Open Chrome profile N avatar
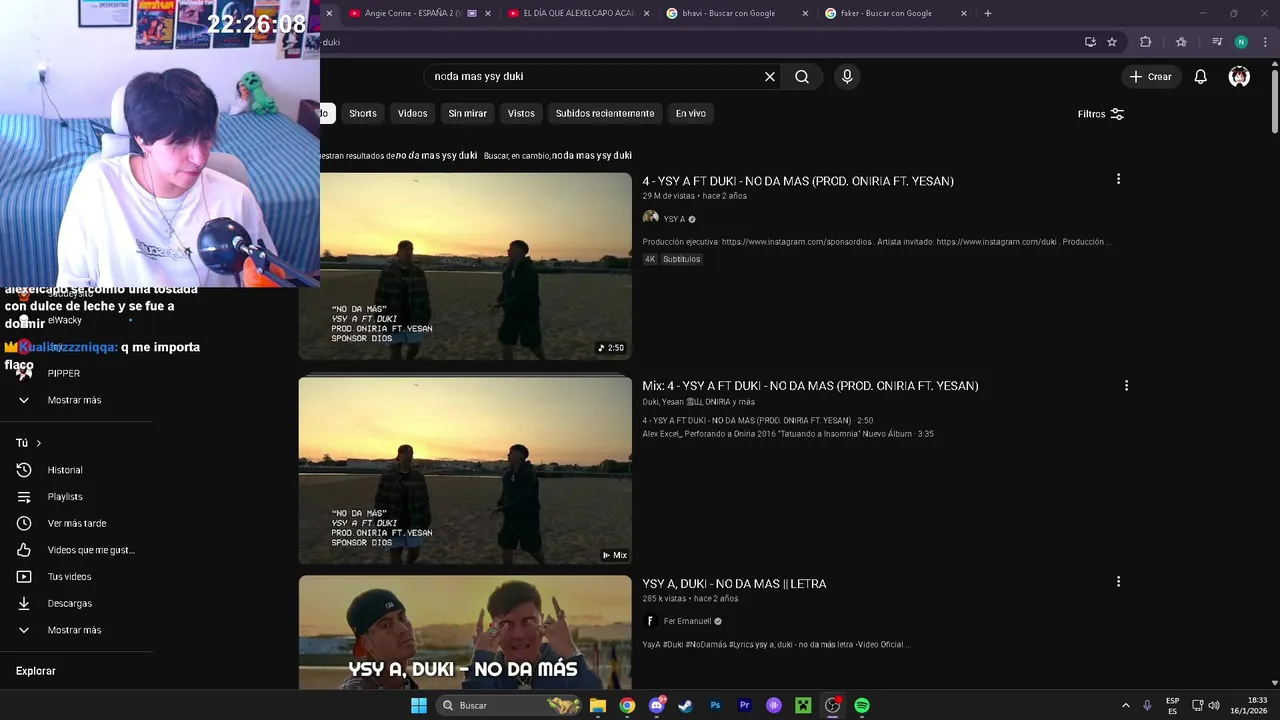 [1241, 42]
